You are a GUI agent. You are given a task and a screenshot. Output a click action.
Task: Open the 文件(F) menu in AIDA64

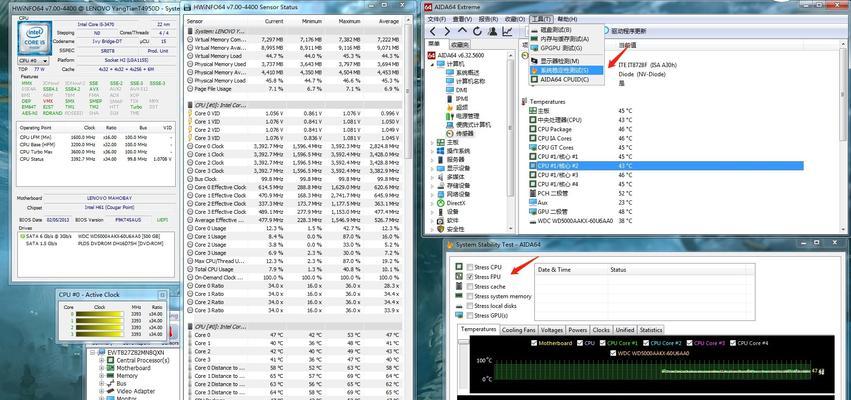[x=437, y=19]
